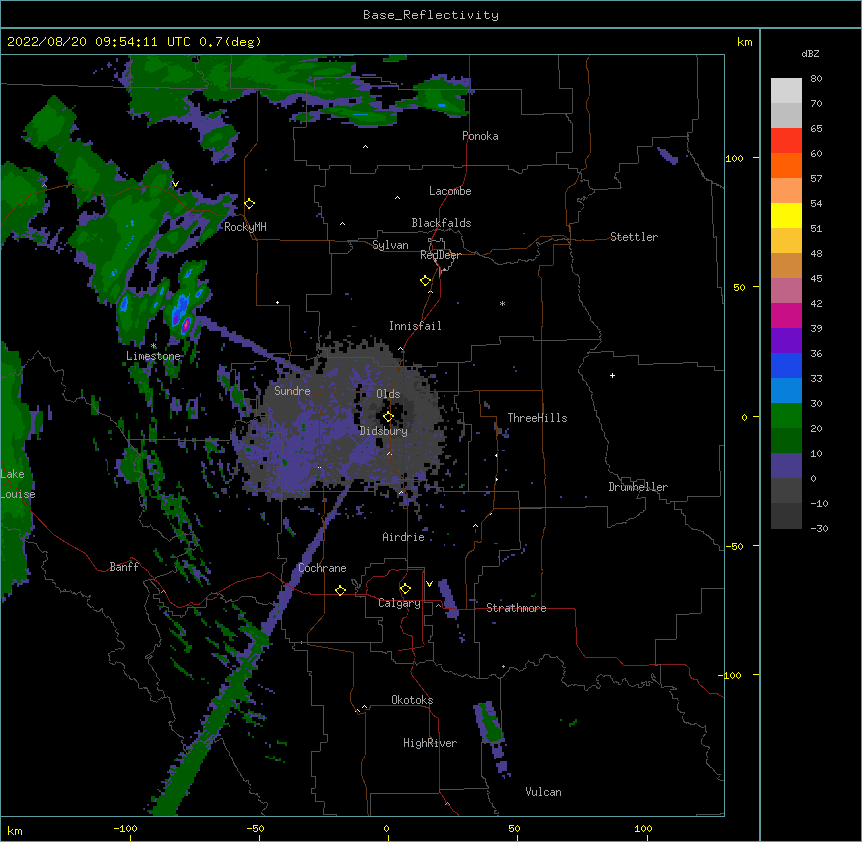862x842 pixels.
Task: Click the purple swatch between 39 and 36 dBZ
Action: pyautogui.click(x=786, y=341)
